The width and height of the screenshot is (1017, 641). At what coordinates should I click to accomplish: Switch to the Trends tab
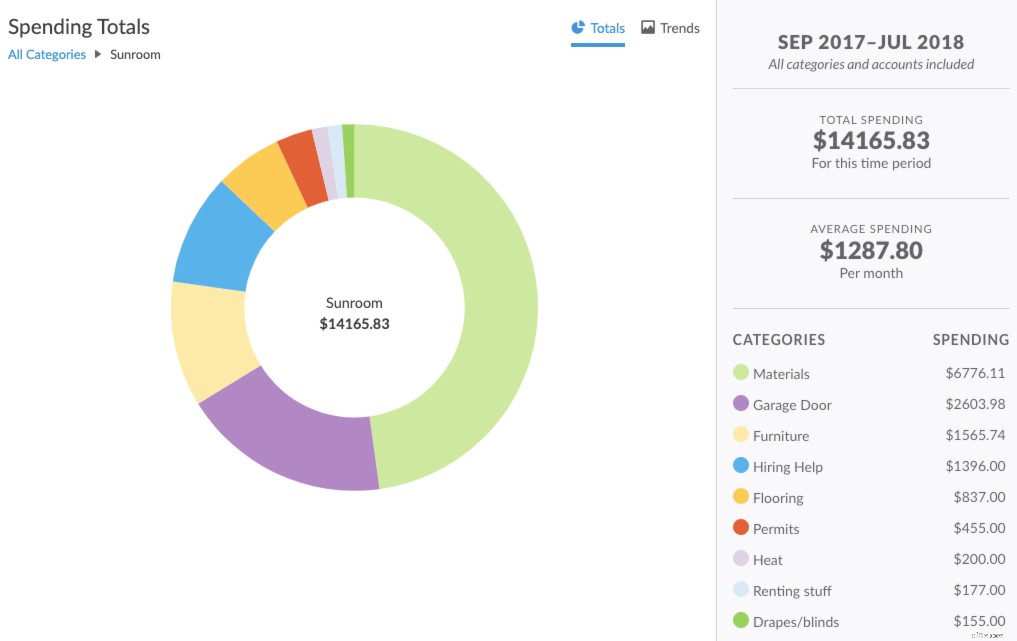pyautogui.click(x=679, y=28)
